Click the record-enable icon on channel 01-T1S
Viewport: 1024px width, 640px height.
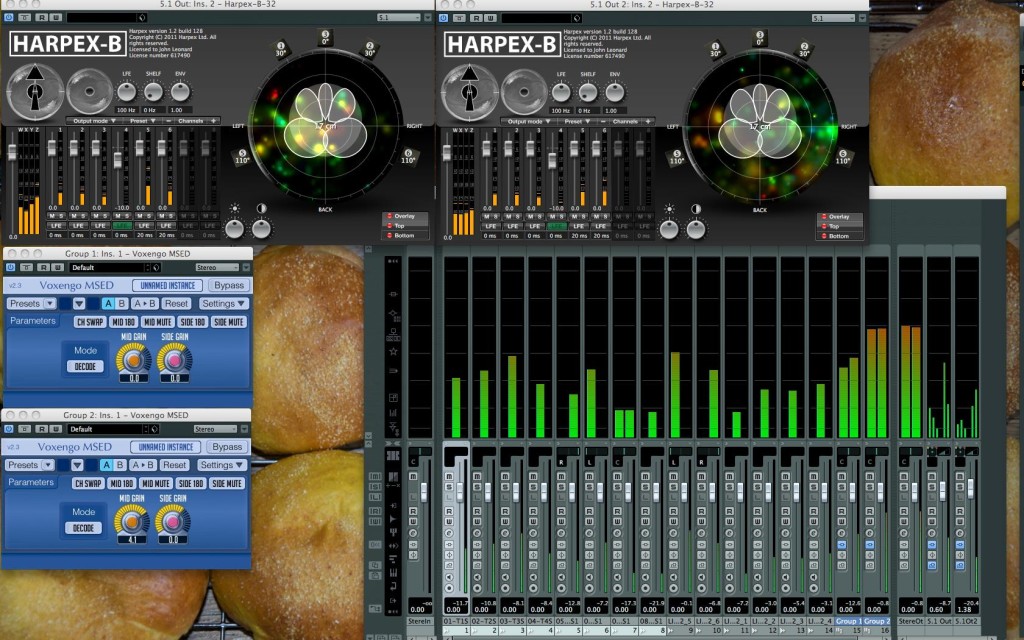click(449, 586)
